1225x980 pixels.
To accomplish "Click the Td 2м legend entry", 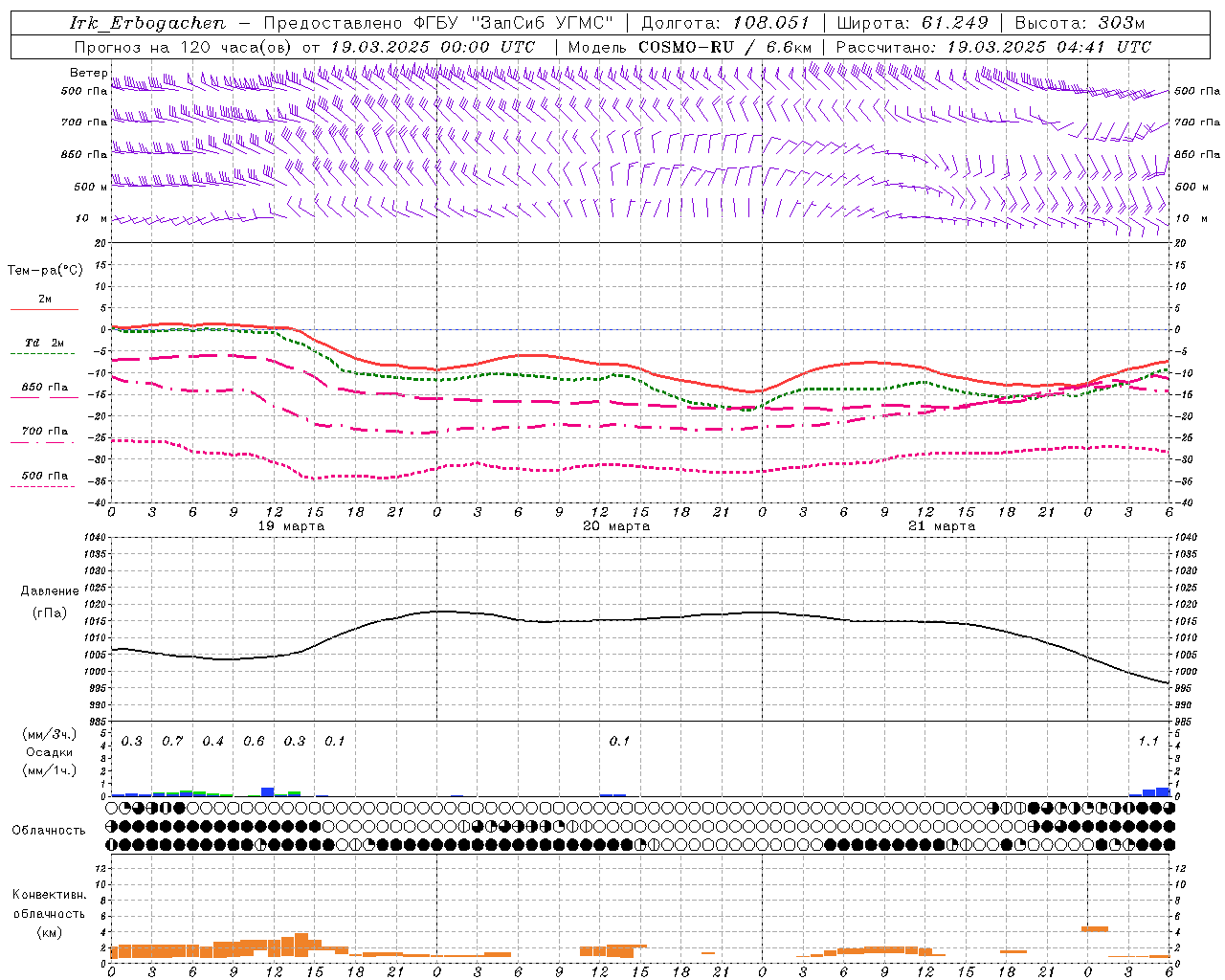I will pos(44,343).
